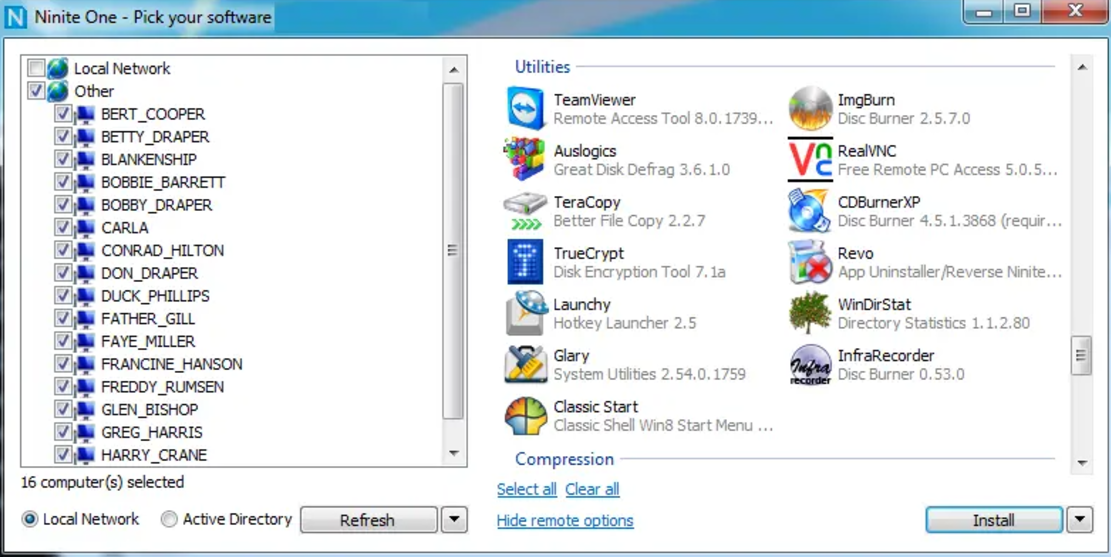
Task: Choose the Glary utilities icon
Action: point(526,364)
